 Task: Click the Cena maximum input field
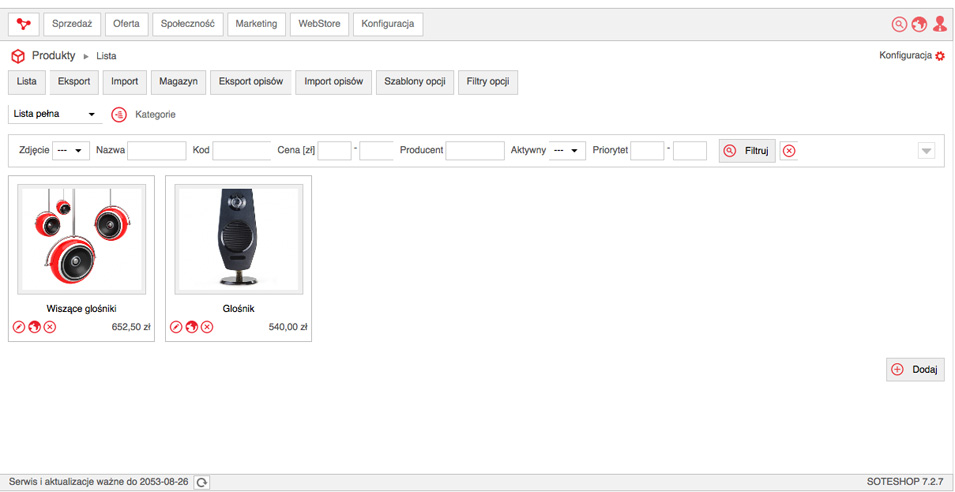click(x=376, y=150)
